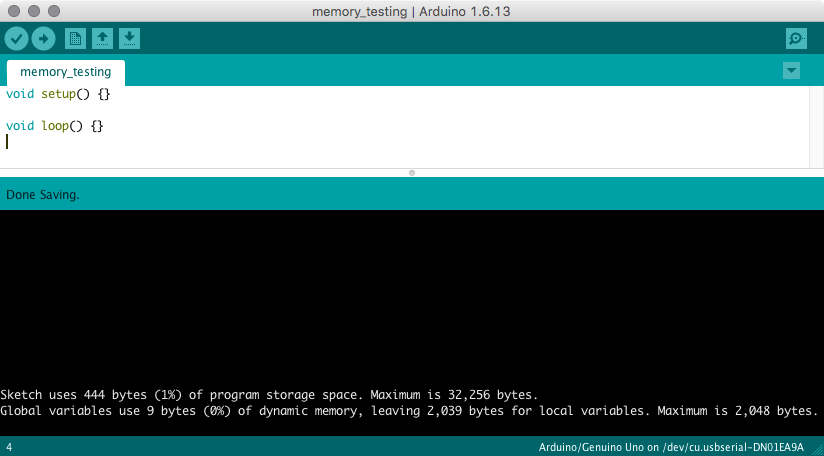Open the Serial Monitor magnifier icon

point(796,39)
